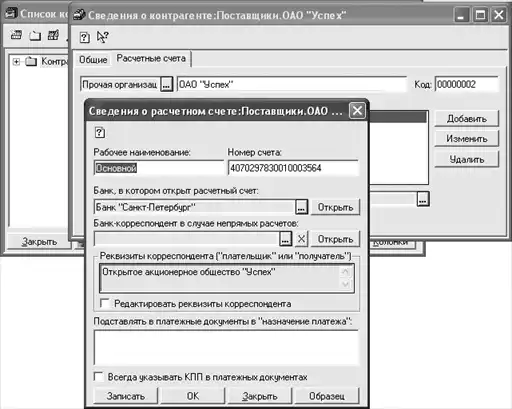Click the third toolbar icon in the Список window
Viewport: 512px width, 409px height.
point(53,35)
